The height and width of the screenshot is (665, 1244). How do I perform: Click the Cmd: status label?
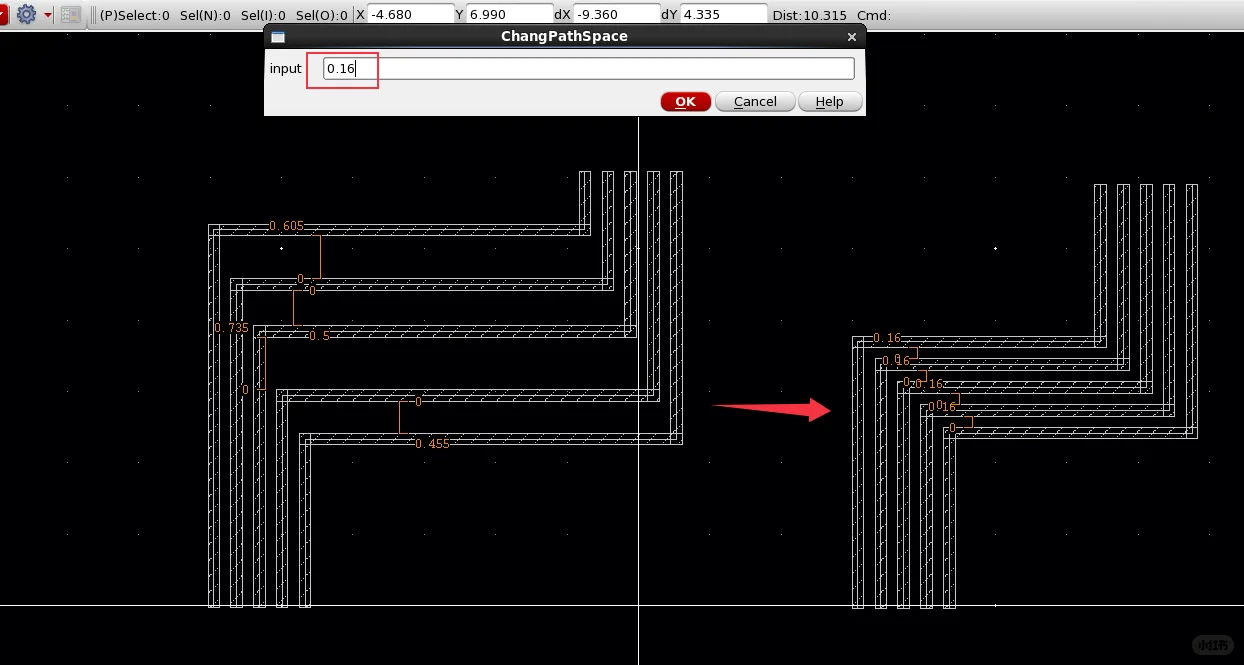coord(874,15)
